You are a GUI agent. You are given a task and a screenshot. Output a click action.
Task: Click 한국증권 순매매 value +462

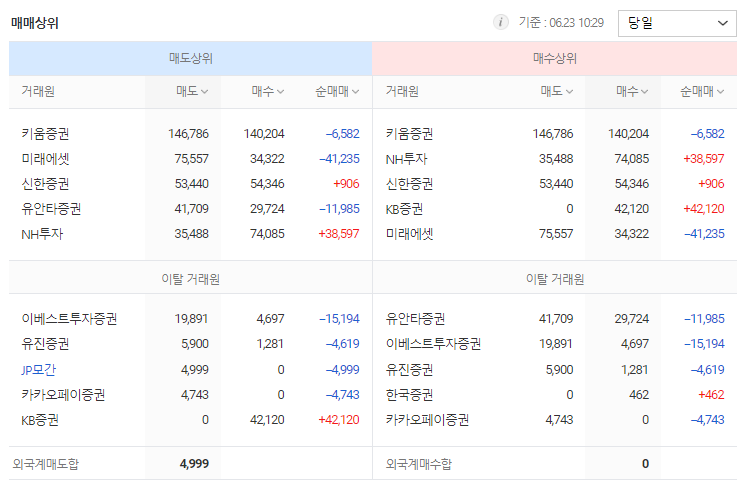(x=711, y=395)
